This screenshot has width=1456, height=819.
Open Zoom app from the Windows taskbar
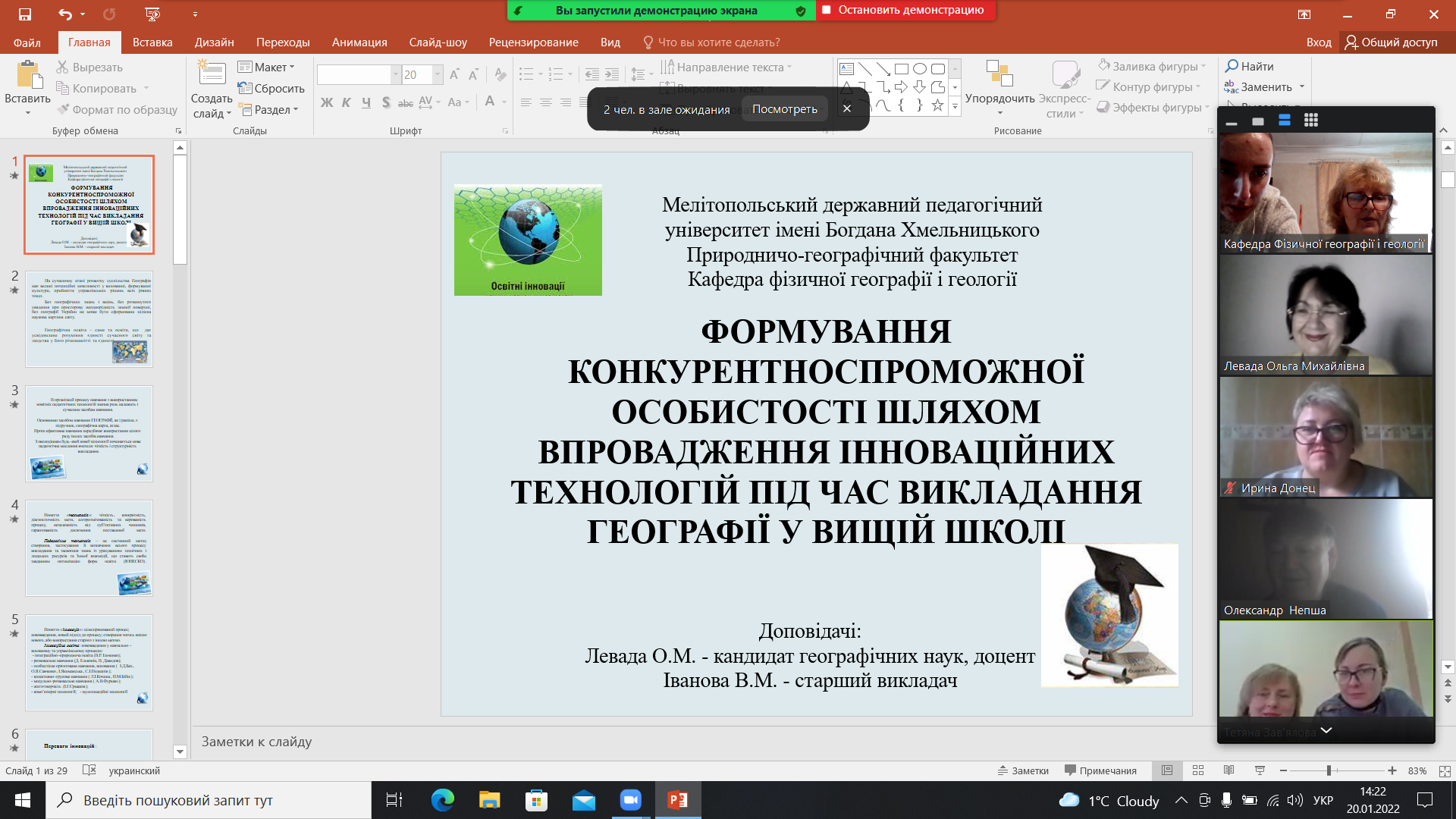click(x=630, y=800)
